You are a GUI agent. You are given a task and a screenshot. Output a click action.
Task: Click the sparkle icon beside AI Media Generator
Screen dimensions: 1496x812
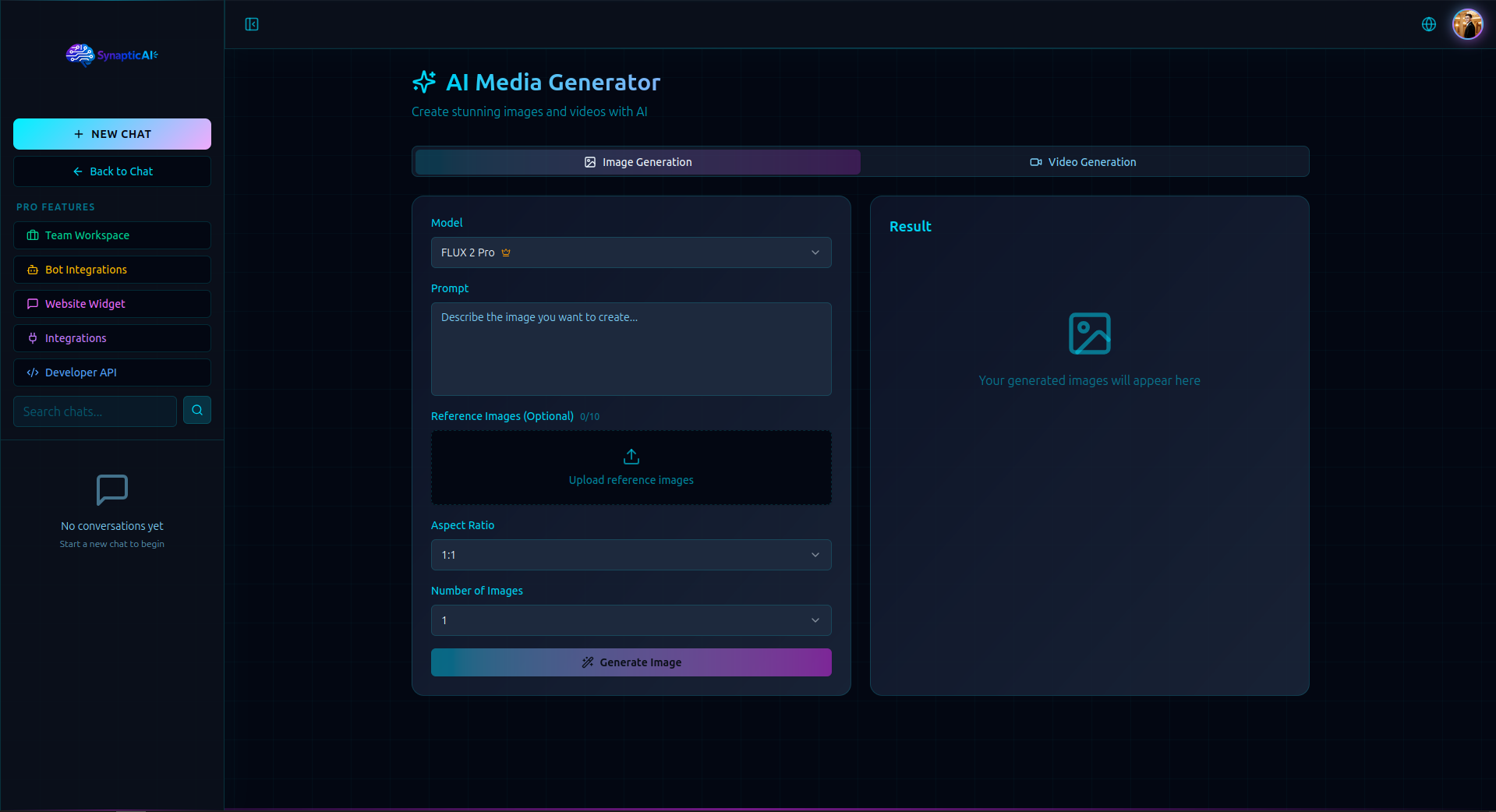tap(424, 81)
